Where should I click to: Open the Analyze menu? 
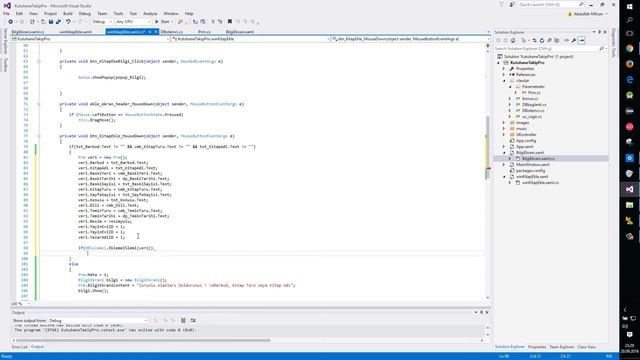pyautogui.click(x=150, y=13)
